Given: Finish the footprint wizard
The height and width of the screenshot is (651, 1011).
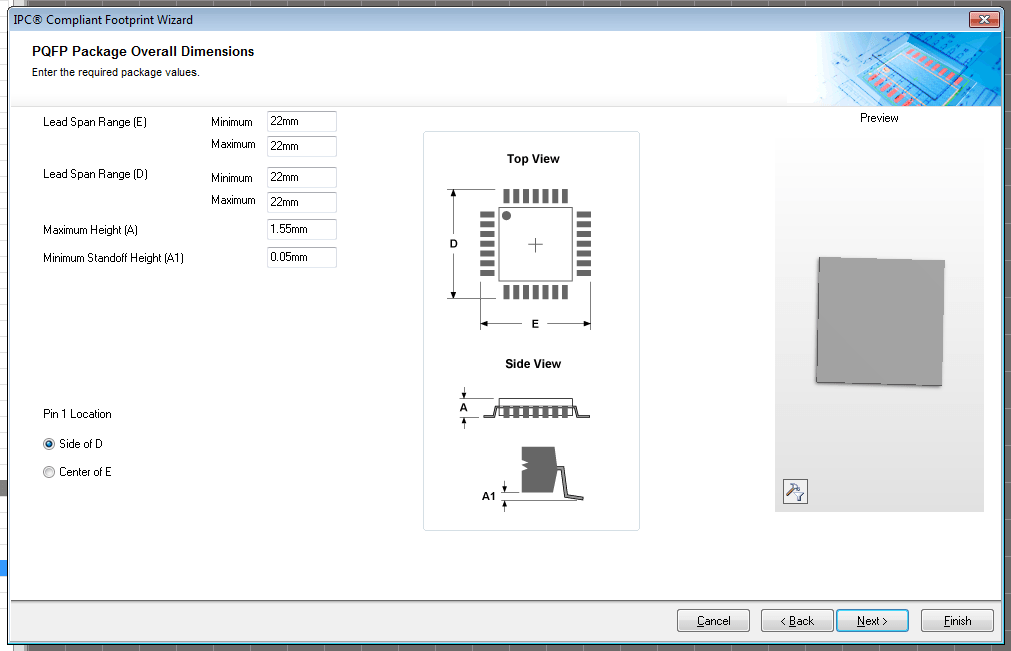Looking at the screenshot, I should coord(956,620).
